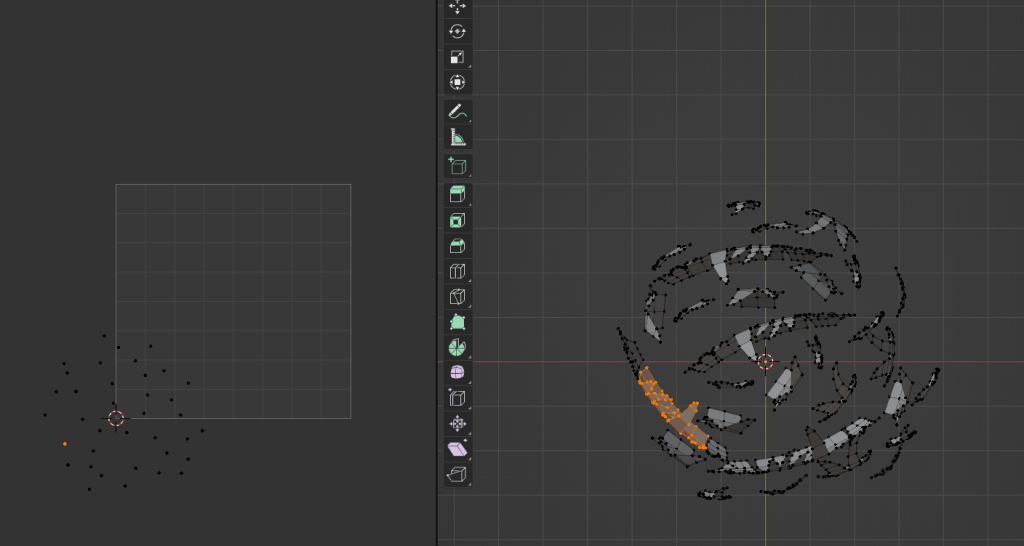Select the Rip Region tool

457,474
